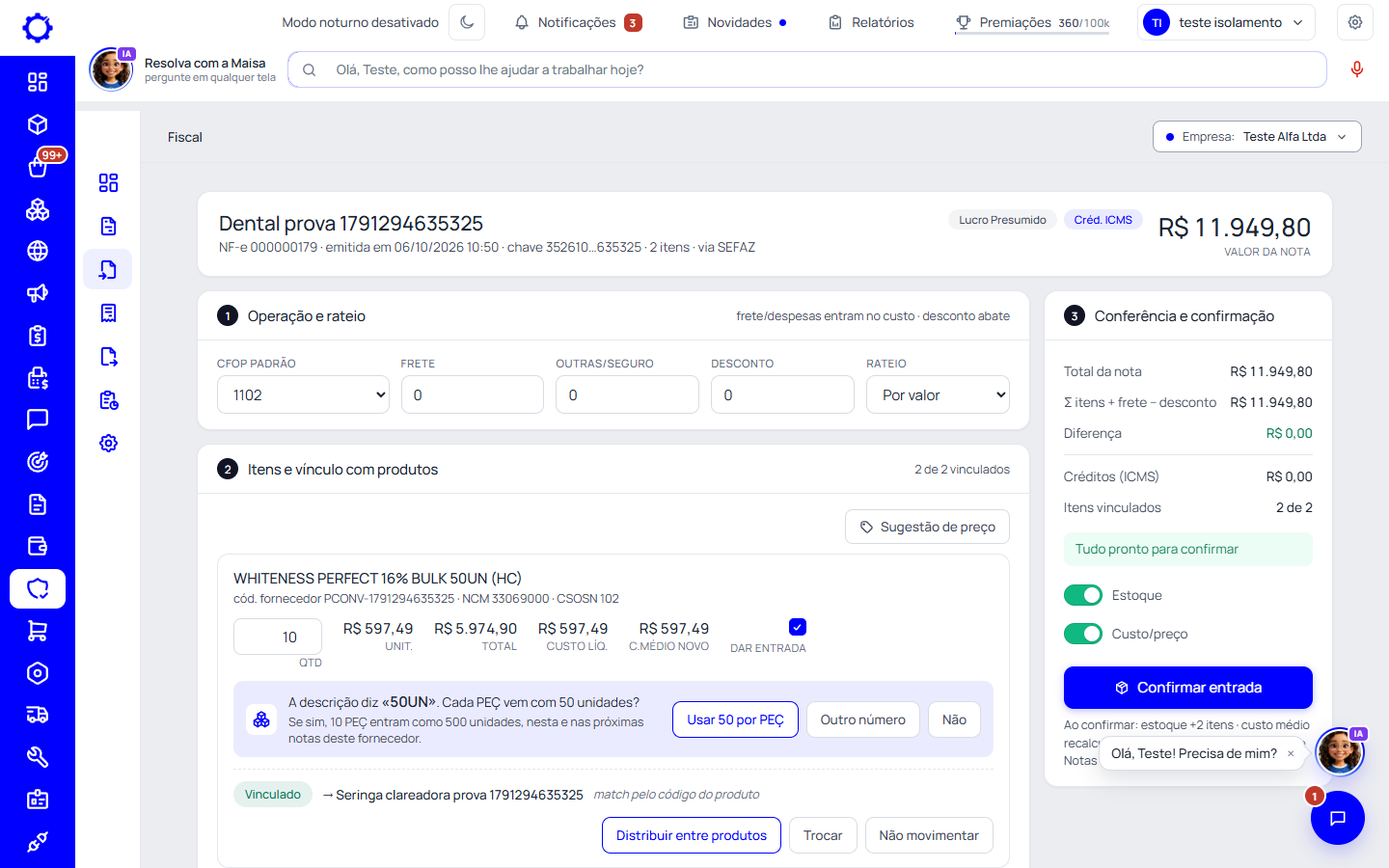Image resolution: width=1389 pixels, height=868 pixels.
Task: Click the Confirmar entrada button
Action: pyautogui.click(x=1188, y=688)
